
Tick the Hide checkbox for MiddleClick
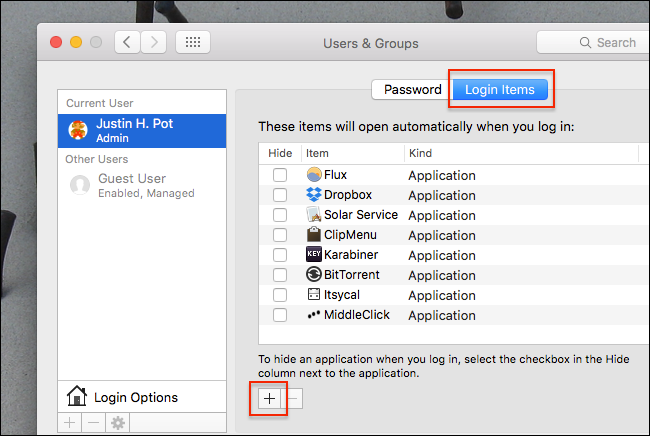280,315
